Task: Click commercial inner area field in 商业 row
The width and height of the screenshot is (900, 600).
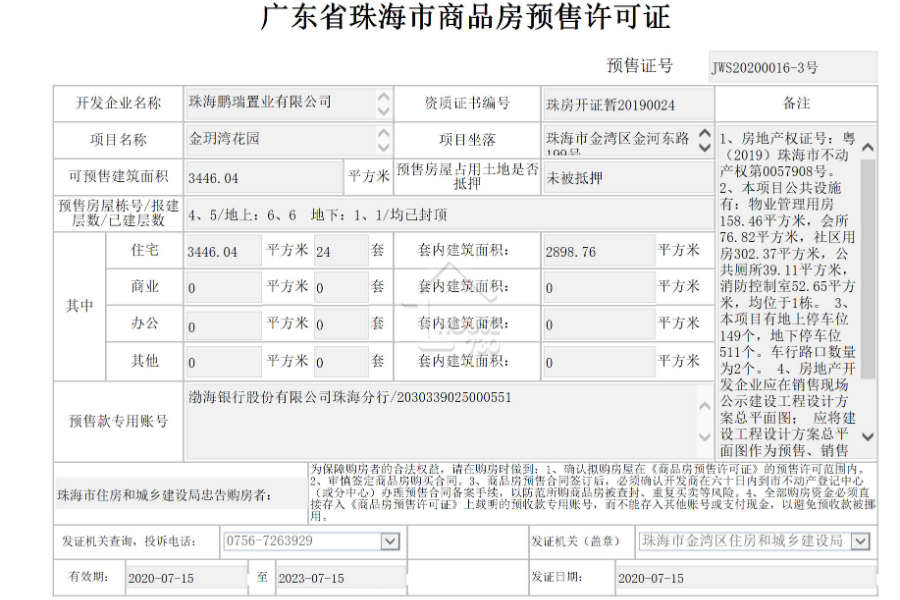Action: coord(599,287)
